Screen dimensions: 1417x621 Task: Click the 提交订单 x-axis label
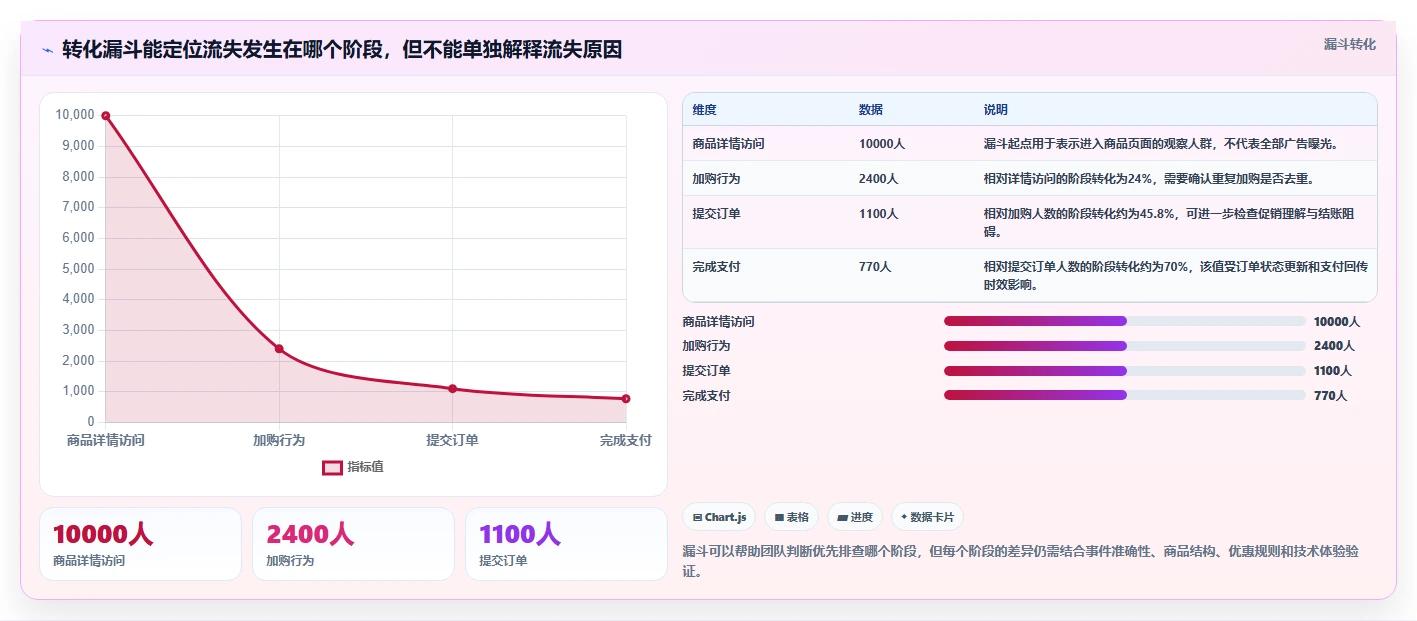coord(452,440)
